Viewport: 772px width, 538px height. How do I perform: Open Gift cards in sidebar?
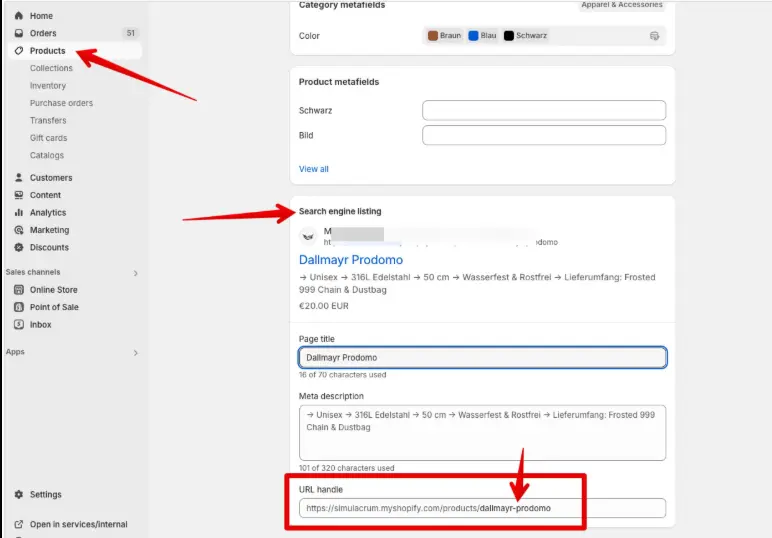(x=48, y=138)
